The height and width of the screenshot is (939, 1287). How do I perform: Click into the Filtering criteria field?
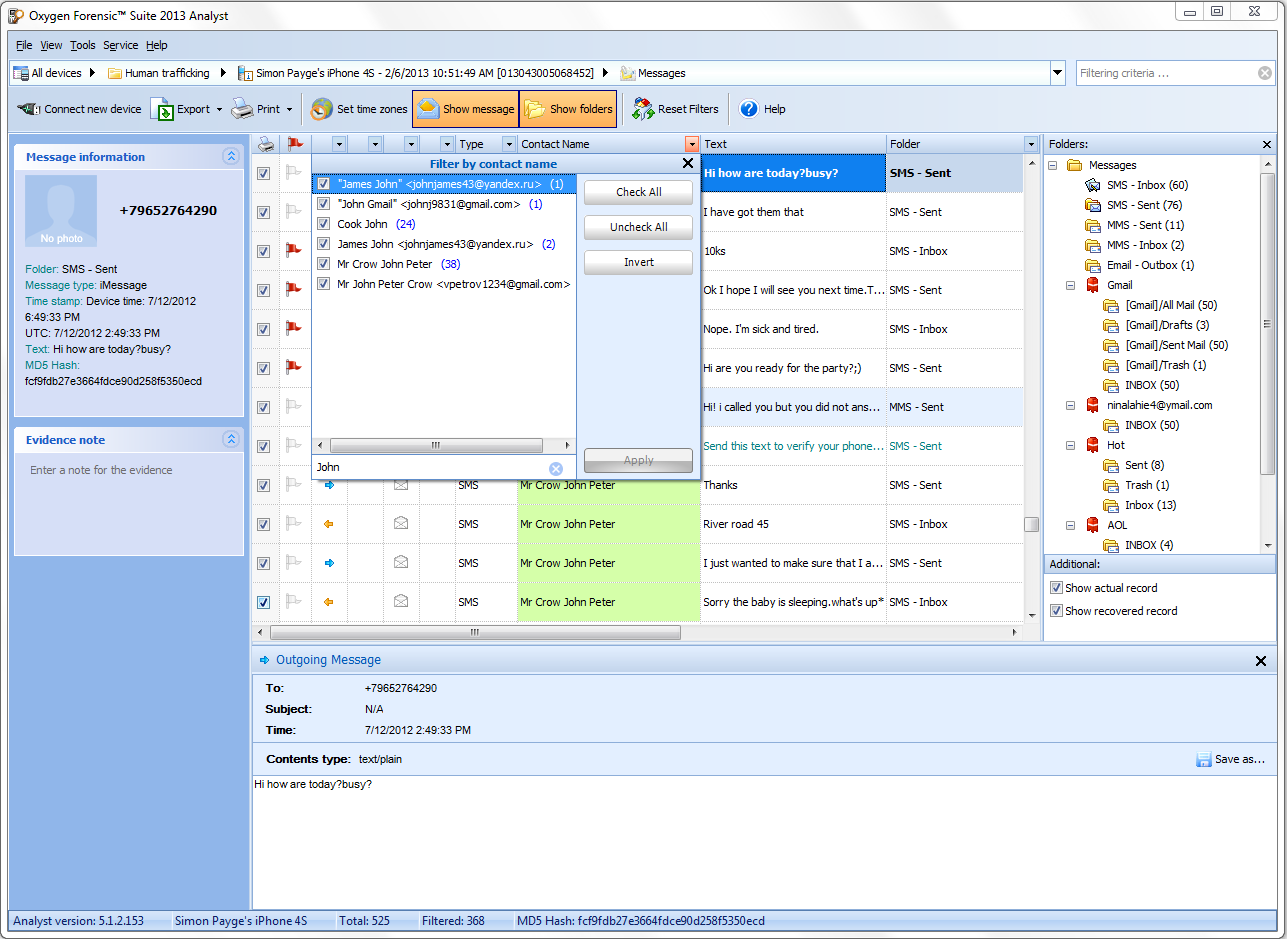click(1166, 73)
